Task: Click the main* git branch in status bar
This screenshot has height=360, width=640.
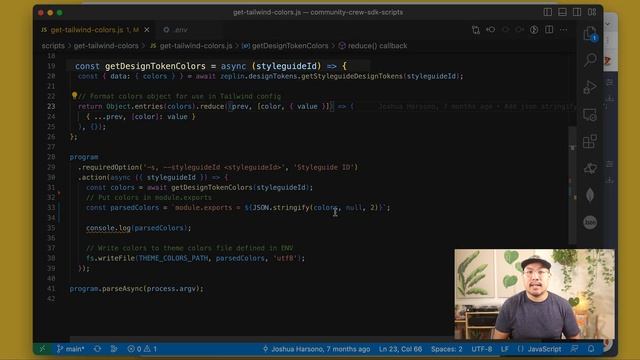Action: 71,349
